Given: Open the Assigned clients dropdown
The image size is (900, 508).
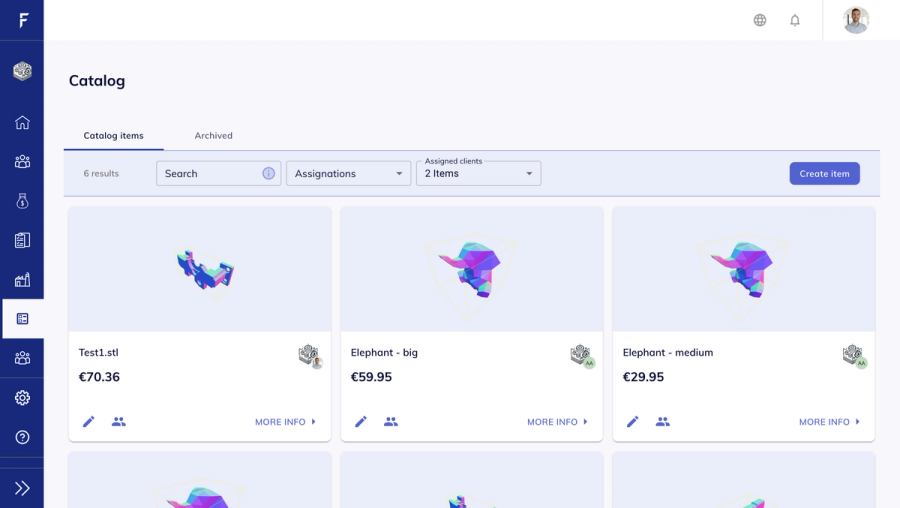Looking at the screenshot, I should [478, 173].
